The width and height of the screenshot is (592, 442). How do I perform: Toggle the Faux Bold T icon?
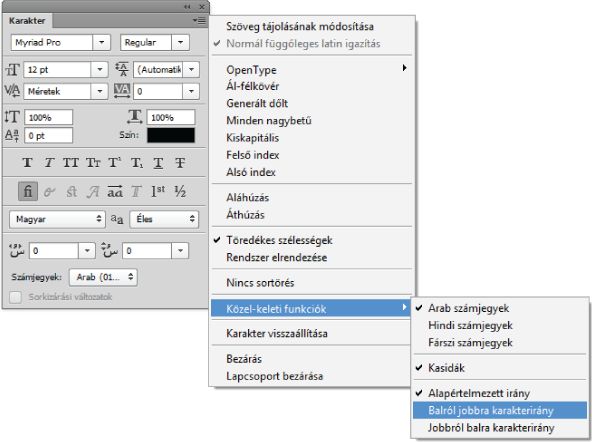(x=27, y=163)
